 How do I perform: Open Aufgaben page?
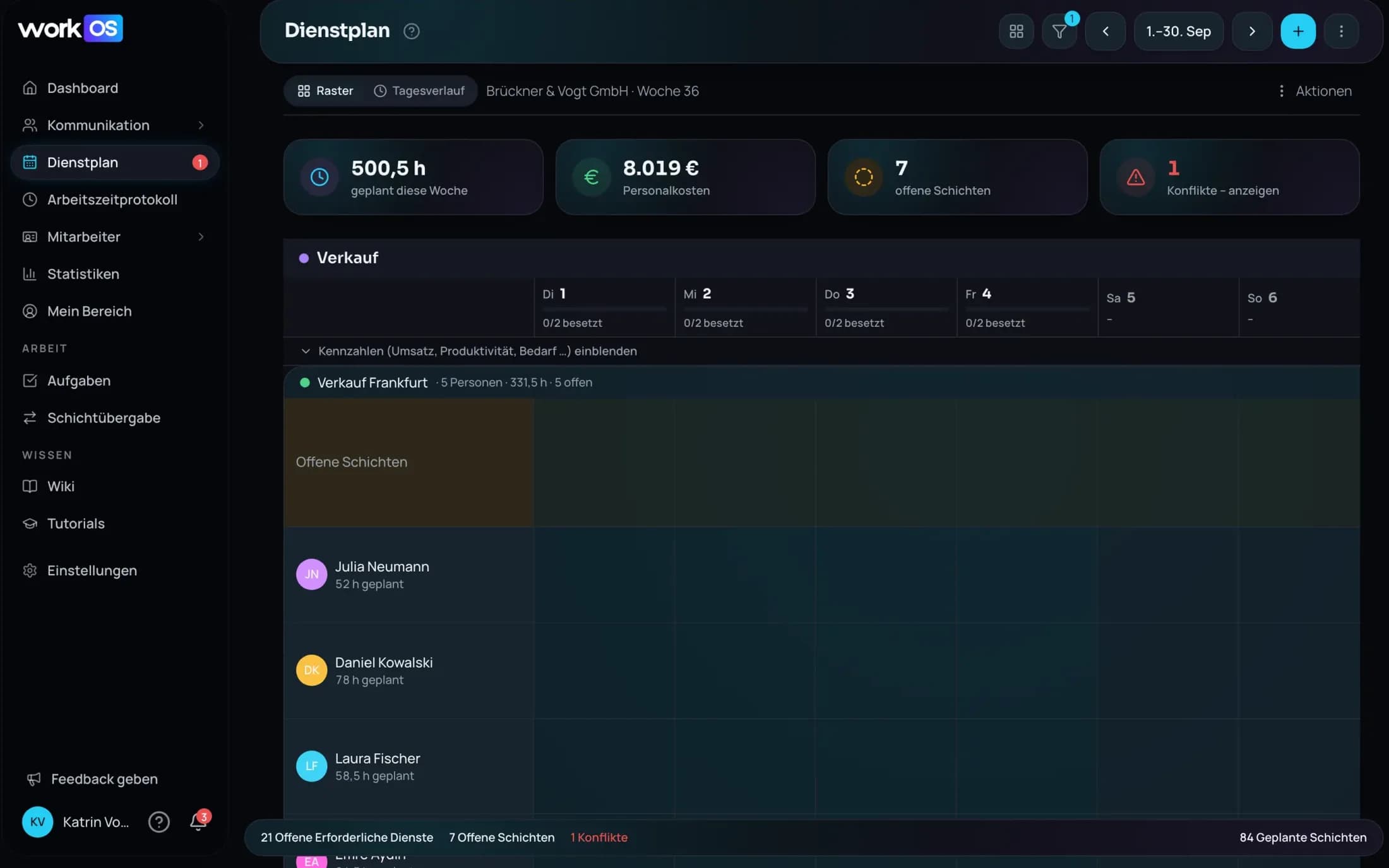tap(114, 381)
